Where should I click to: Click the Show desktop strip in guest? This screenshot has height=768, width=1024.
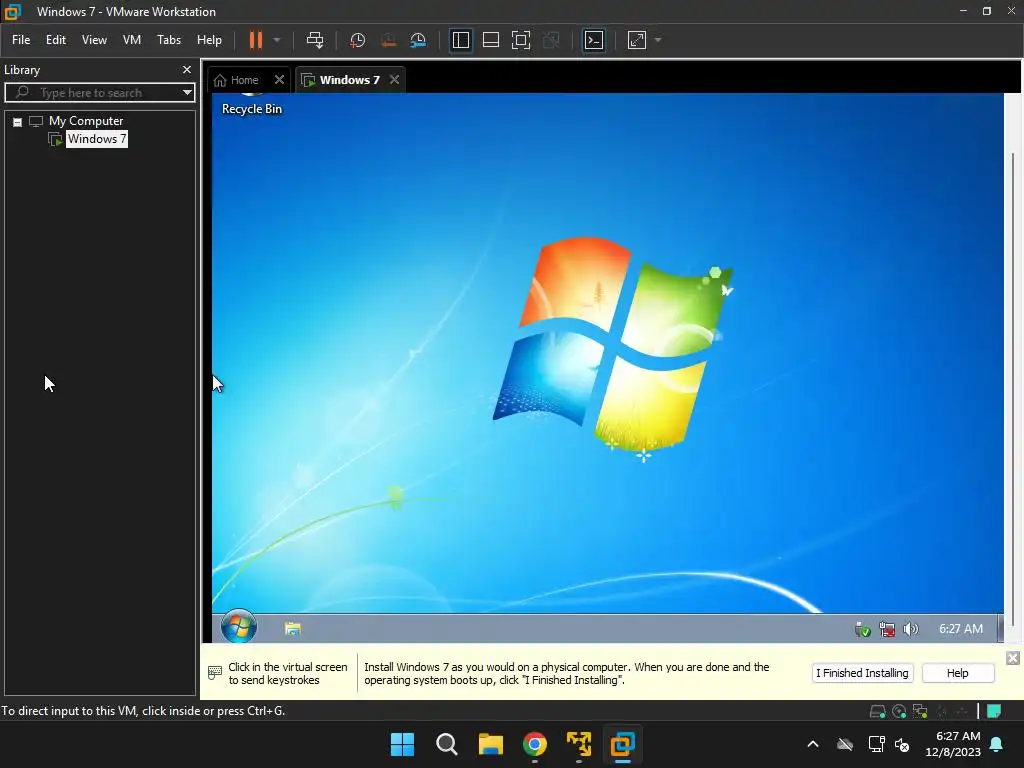pos(1000,628)
